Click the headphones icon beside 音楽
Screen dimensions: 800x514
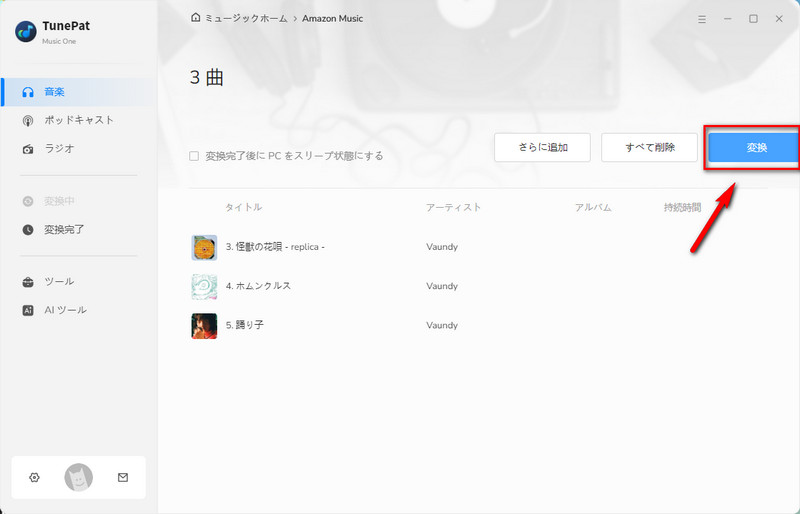pos(28,92)
